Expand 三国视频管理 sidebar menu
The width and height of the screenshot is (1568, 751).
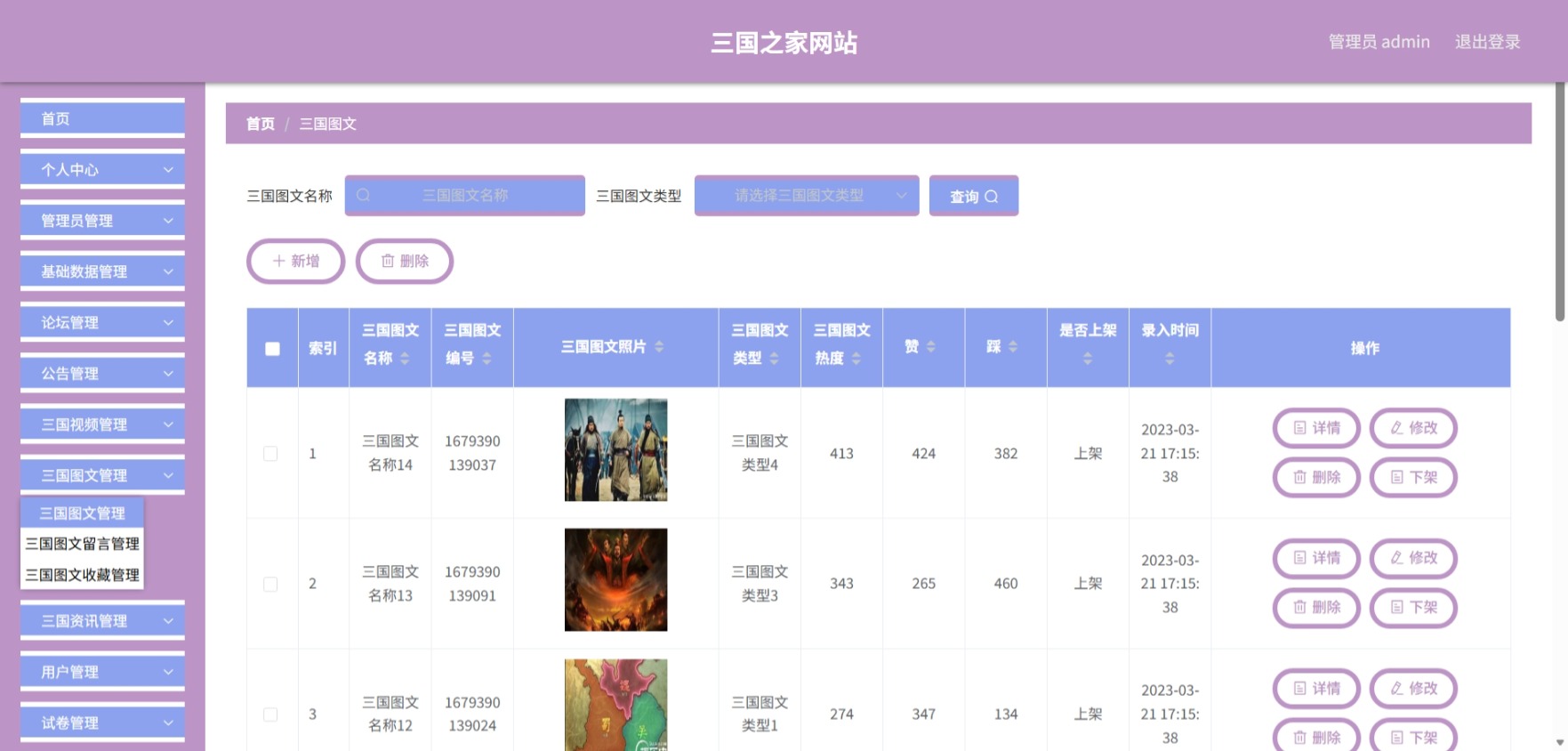pos(102,424)
